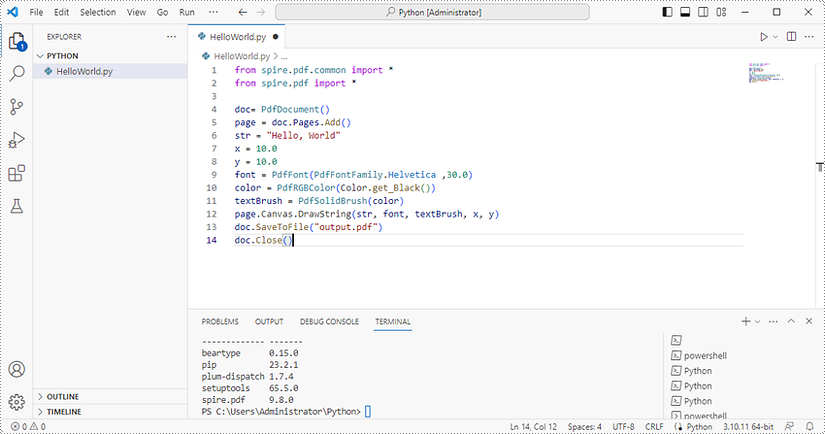Change file encoding UTF-8

623,427
